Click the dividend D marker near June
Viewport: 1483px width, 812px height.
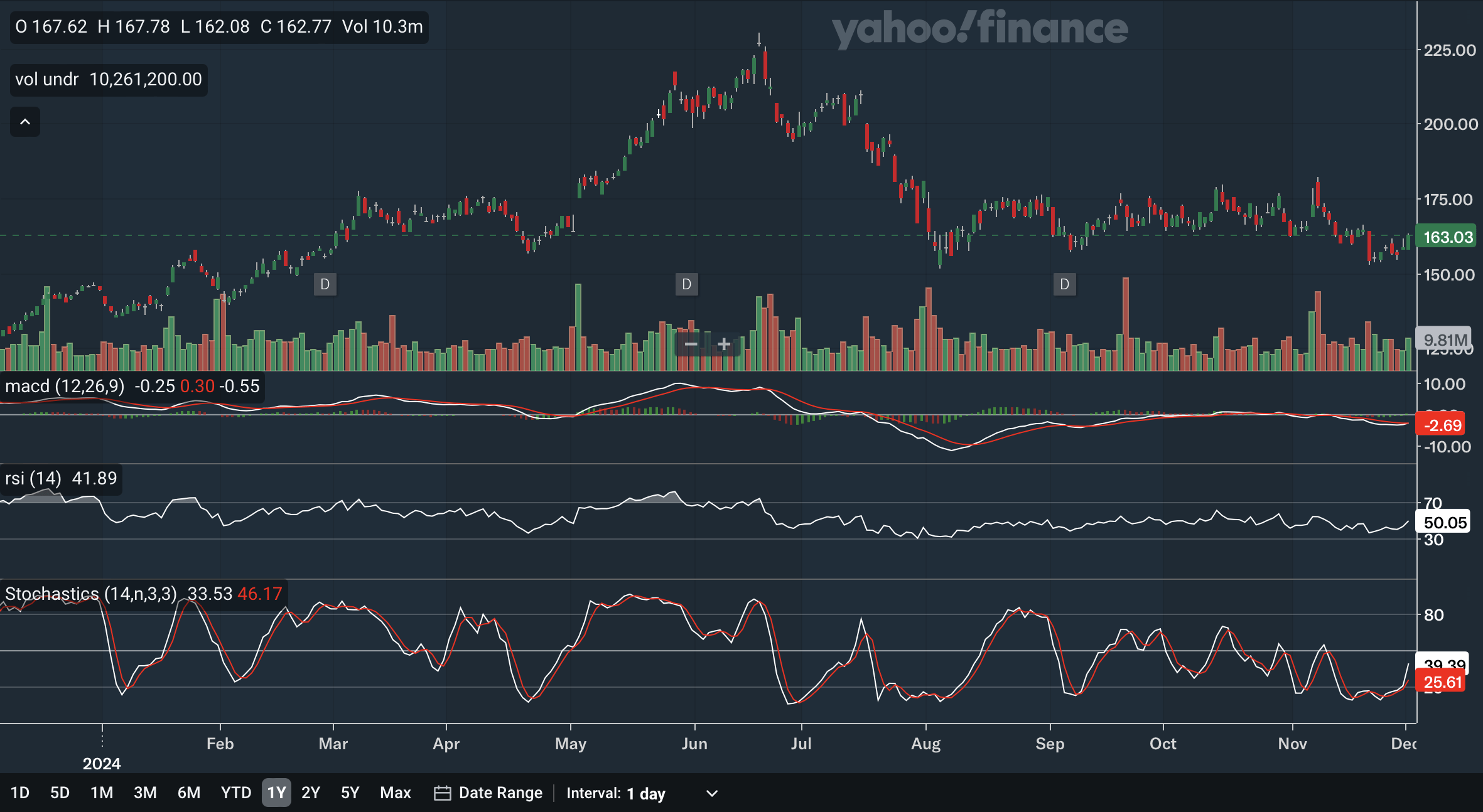click(687, 284)
